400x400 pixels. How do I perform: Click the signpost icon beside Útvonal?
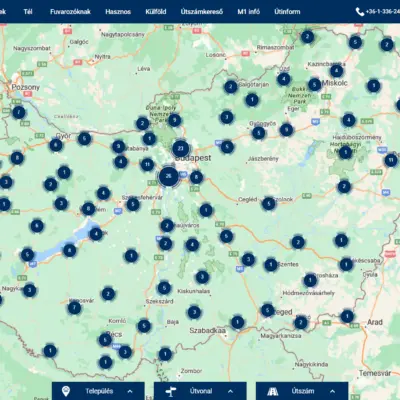[x=170, y=391]
